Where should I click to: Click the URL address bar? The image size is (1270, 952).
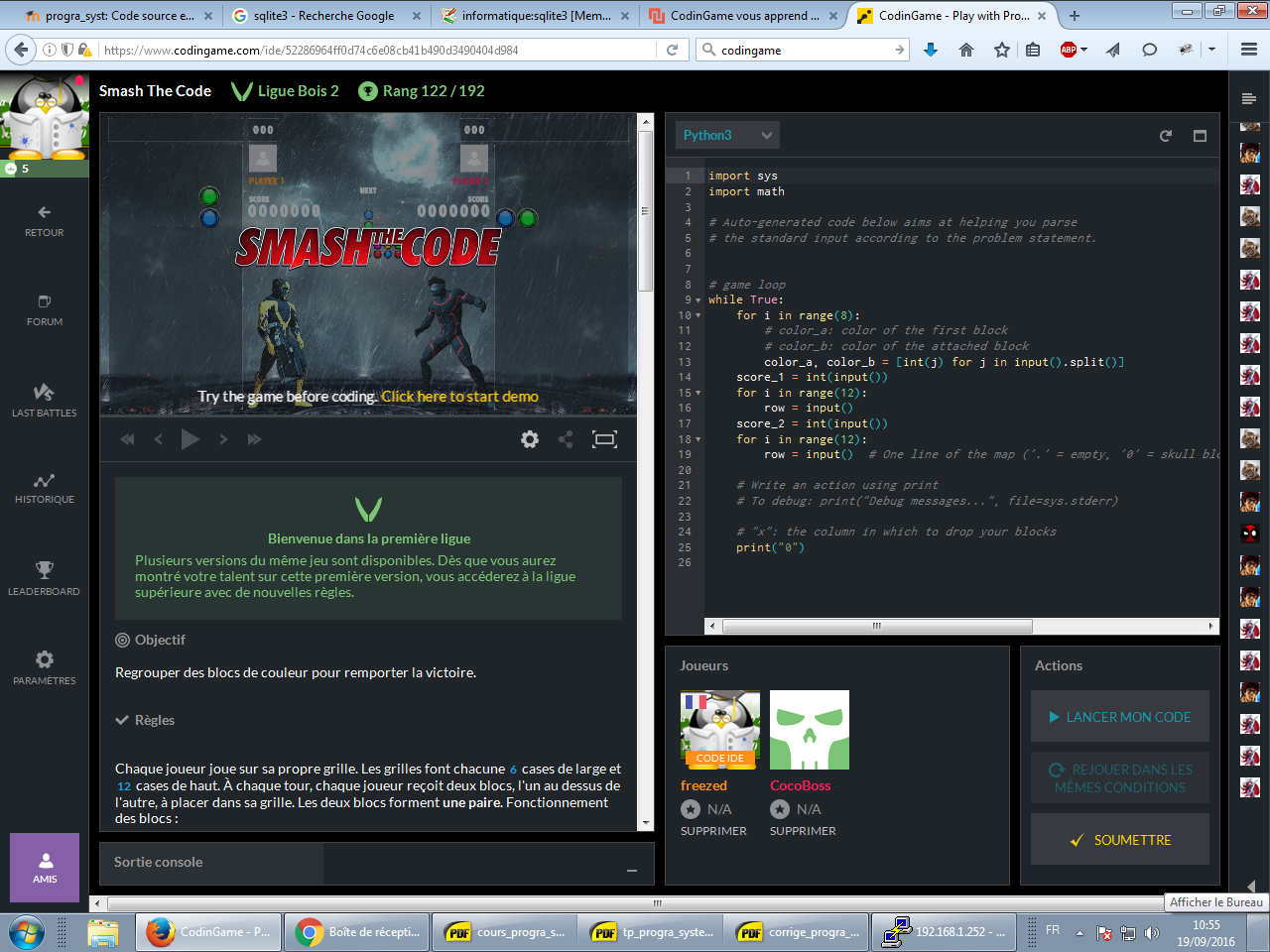point(377,50)
